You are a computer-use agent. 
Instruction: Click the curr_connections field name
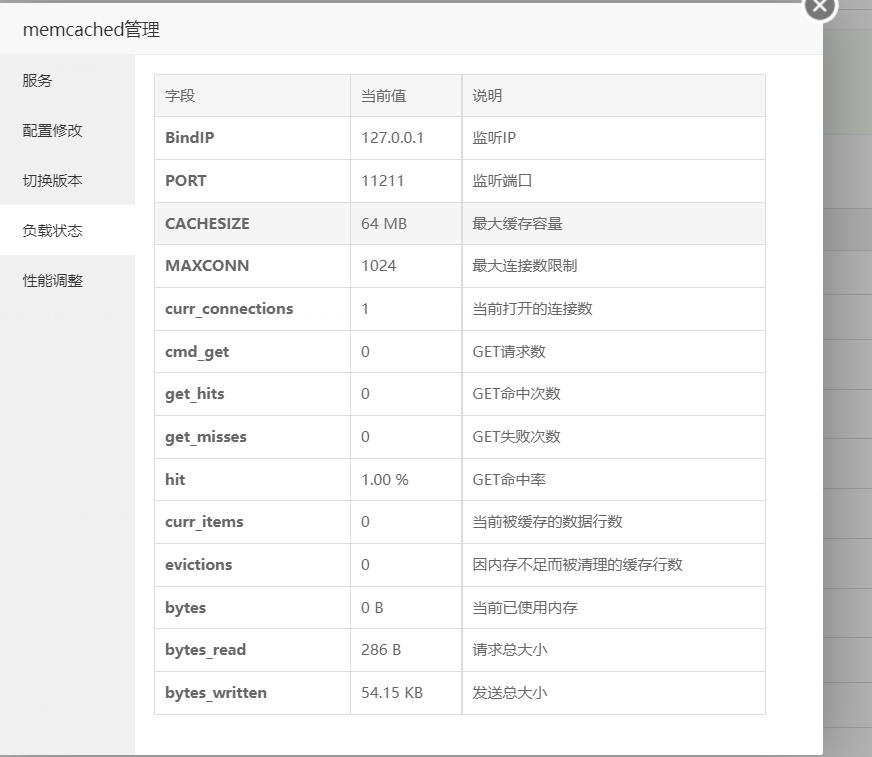click(229, 309)
